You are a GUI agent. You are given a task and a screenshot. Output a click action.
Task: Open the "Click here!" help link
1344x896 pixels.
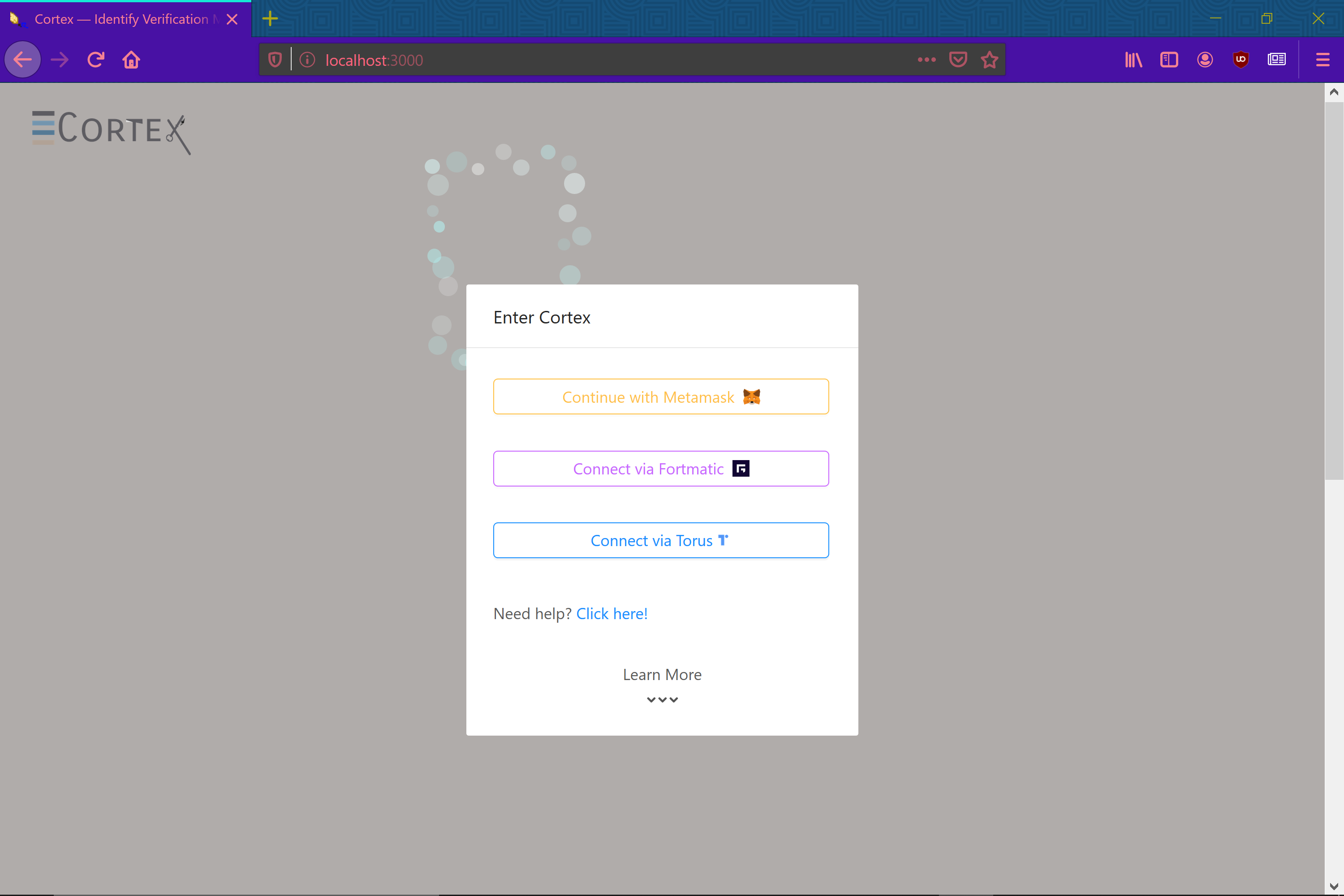612,614
